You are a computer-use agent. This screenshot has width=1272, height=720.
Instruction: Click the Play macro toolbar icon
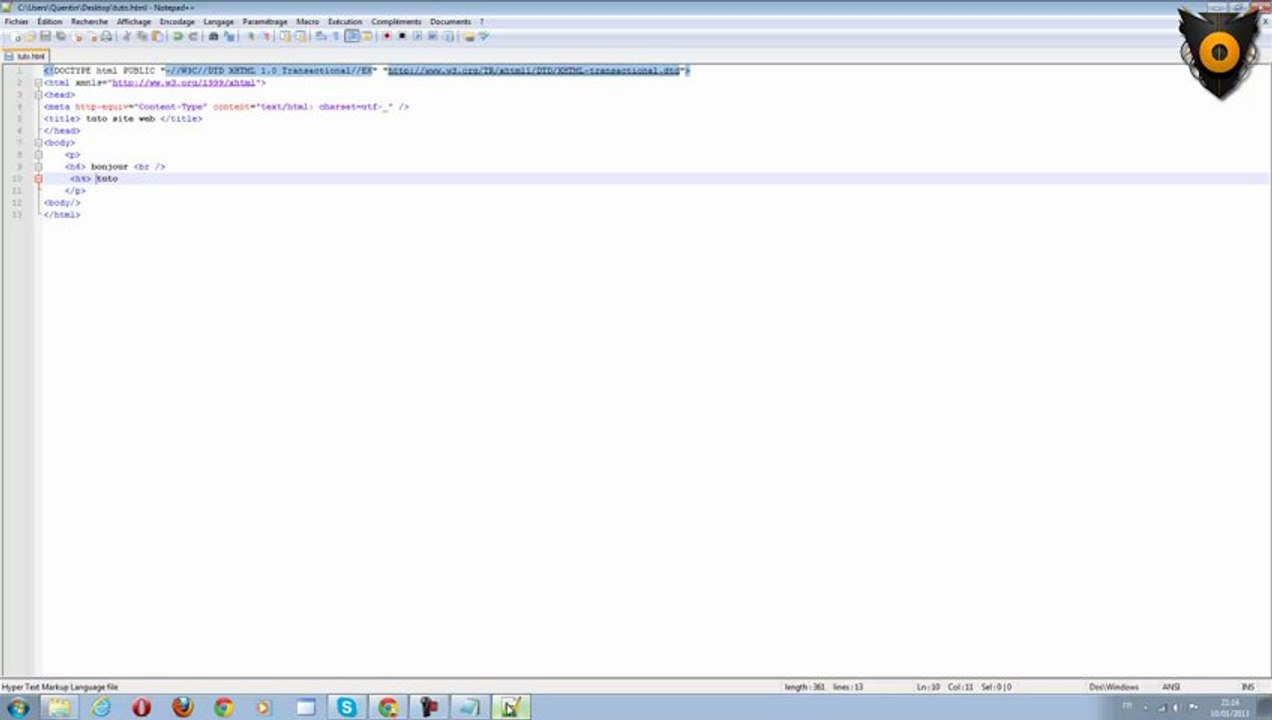tap(417, 36)
